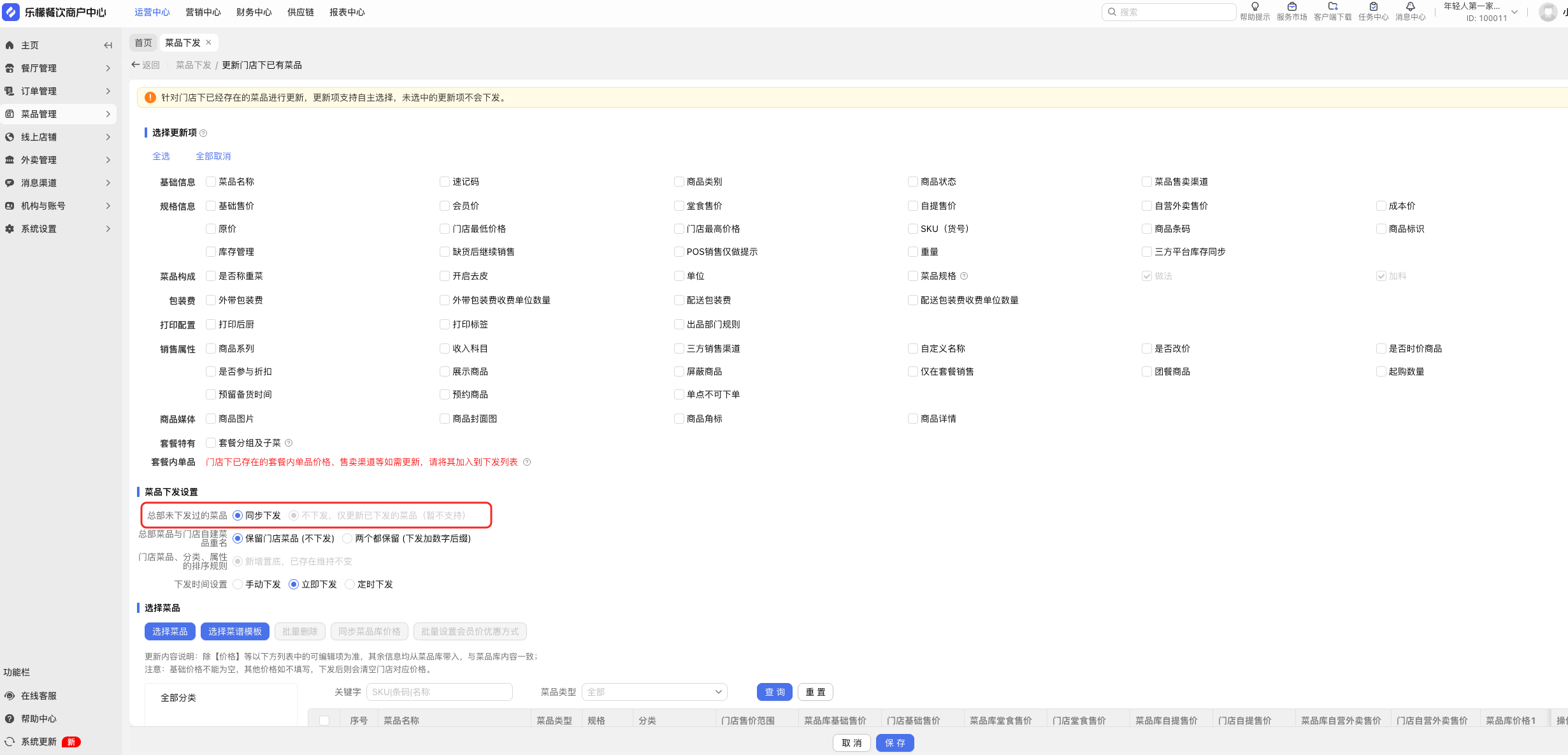
Task: Collapse sidebar with the arrow icon
Action: (x=108, y=45)
